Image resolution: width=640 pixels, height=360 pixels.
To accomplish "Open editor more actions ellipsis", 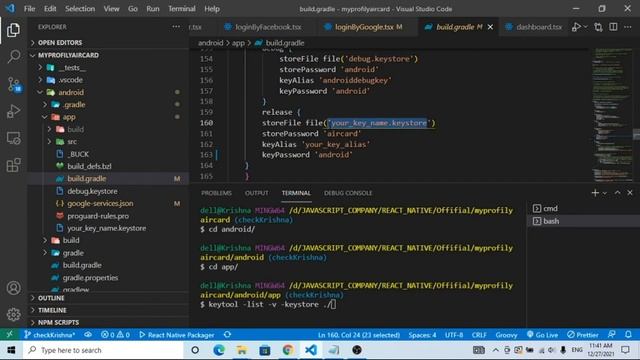I will pyautogui.click(x=628, y=27).
